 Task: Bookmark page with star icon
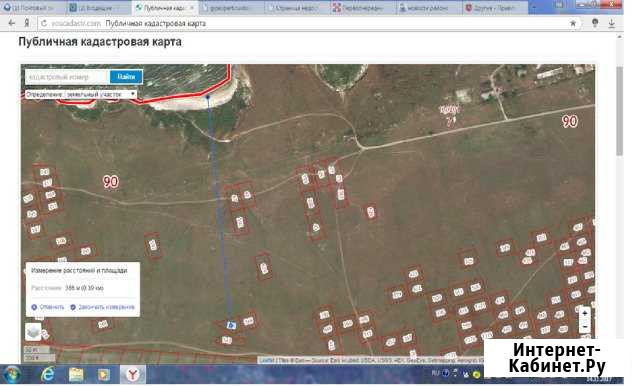tap(573, 24)
